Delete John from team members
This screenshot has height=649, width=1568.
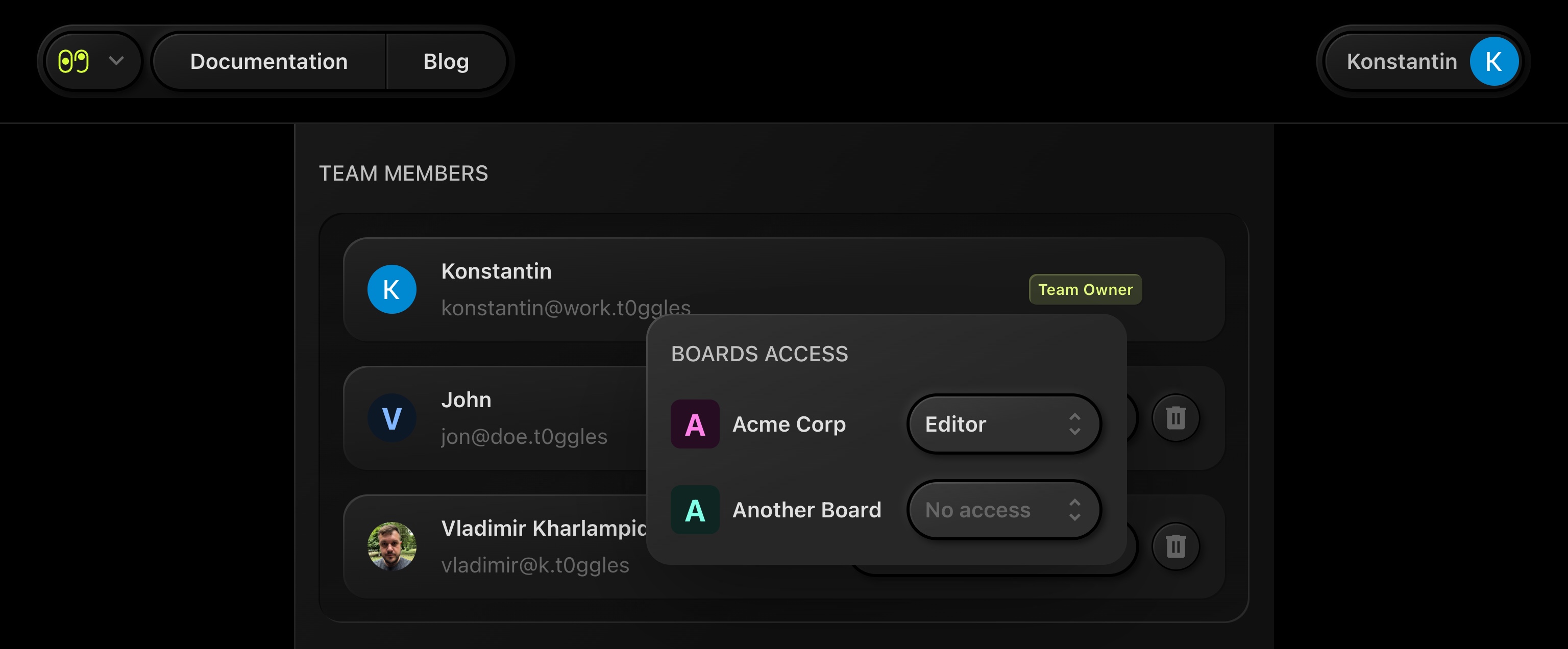tap(1175, 418)
